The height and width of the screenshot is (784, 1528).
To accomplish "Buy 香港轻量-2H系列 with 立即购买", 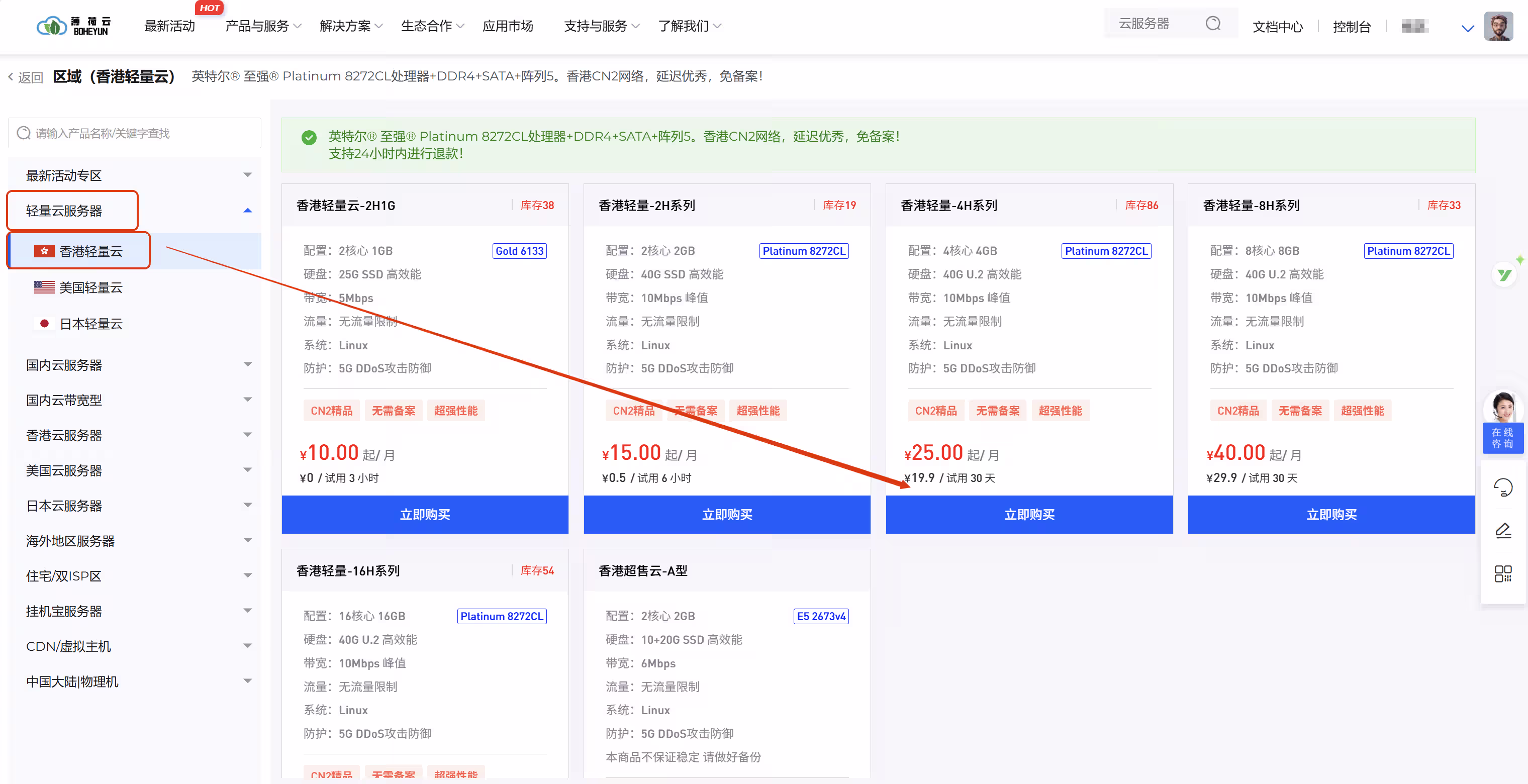I will point(727,514).
